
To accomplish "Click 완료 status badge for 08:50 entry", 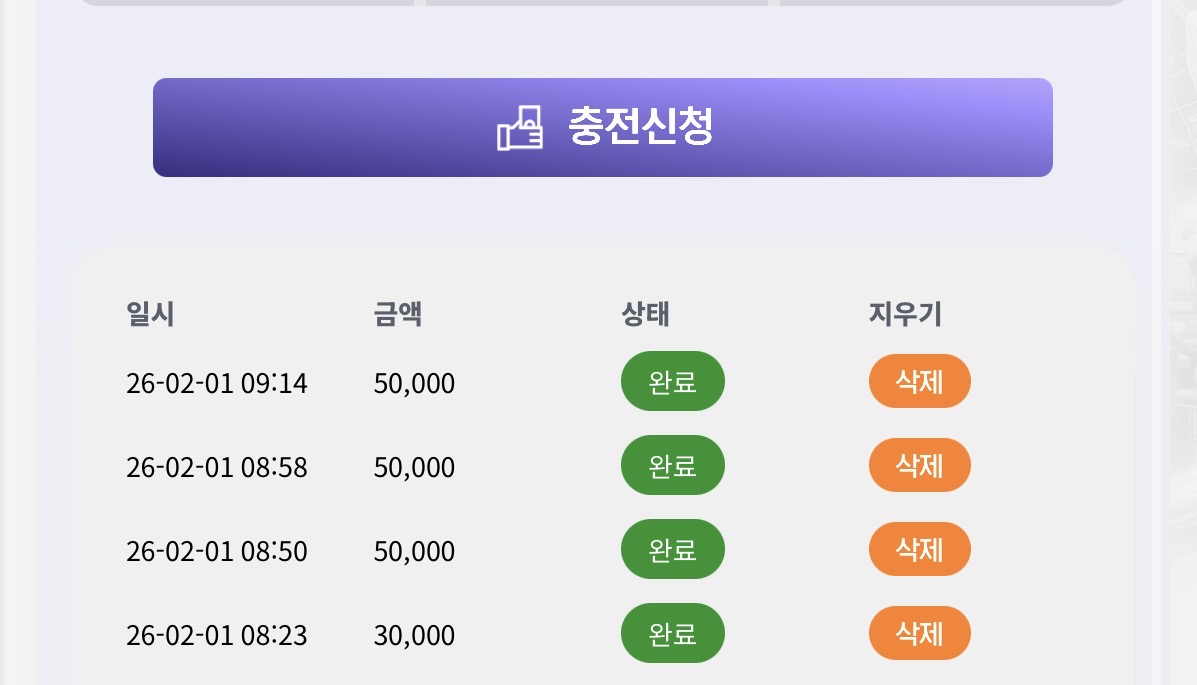I will click(x=672, y=549).
